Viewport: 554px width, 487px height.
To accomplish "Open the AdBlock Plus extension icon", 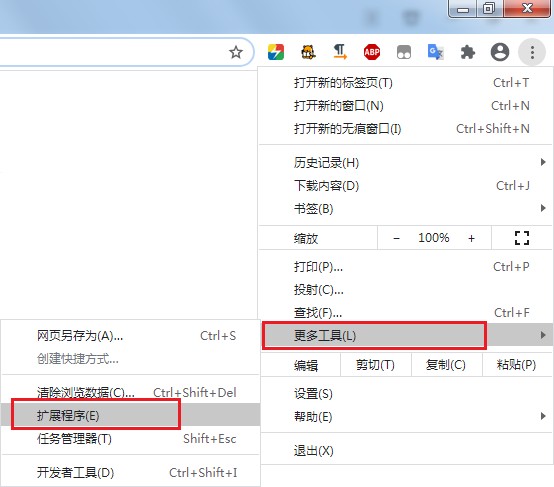I will [372, 52].
